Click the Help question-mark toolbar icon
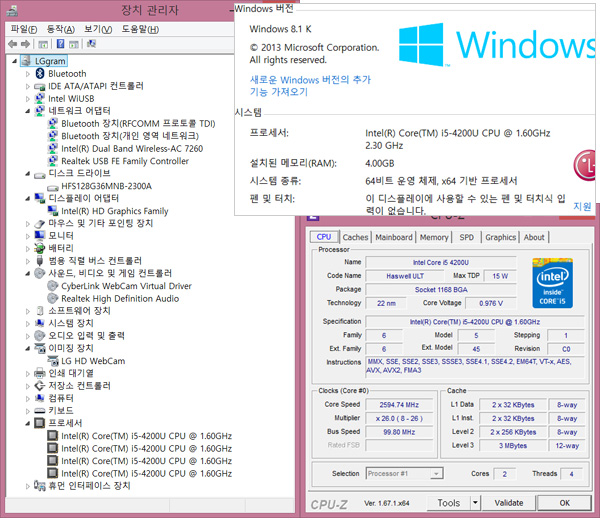600x520 pixels. (x=60, y=44)
